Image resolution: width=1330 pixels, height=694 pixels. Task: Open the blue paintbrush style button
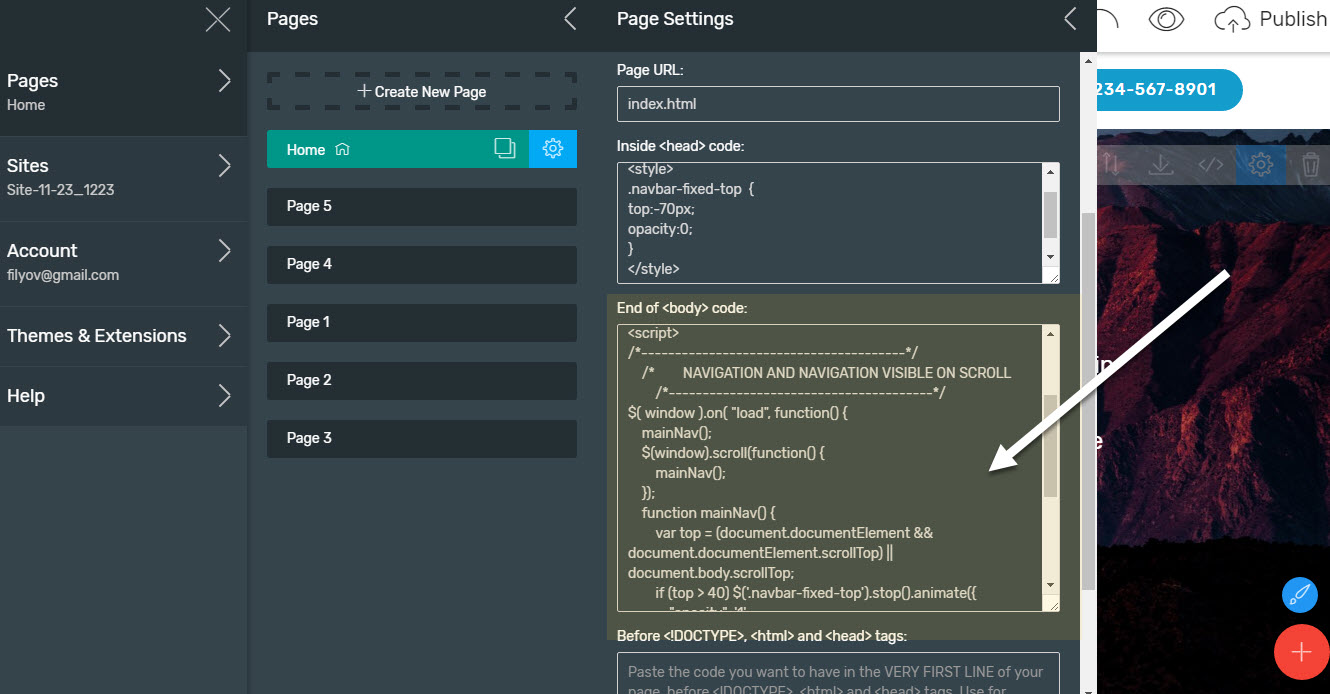point(1299,595)
